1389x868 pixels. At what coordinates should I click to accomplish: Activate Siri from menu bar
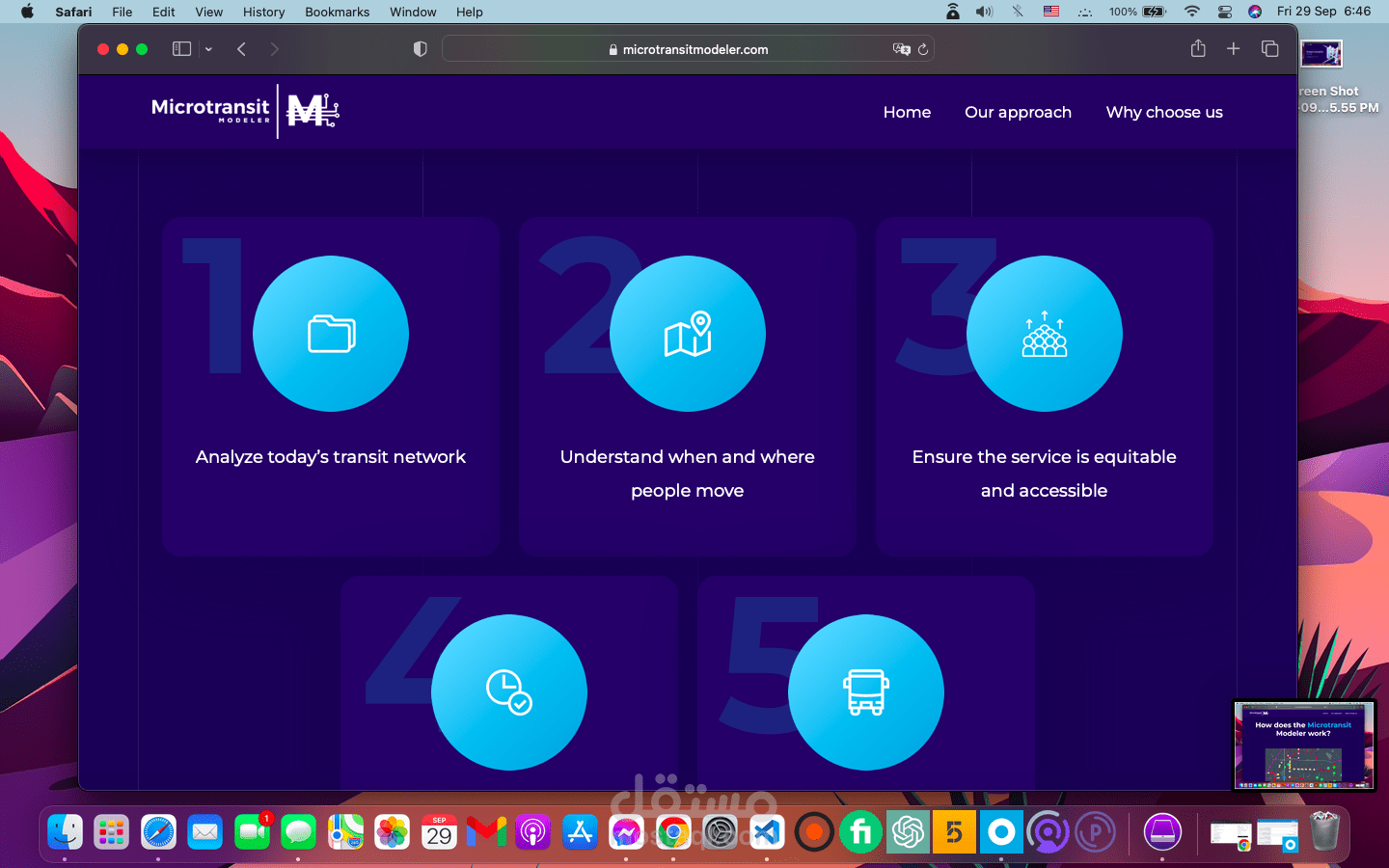coord(1255,12)
